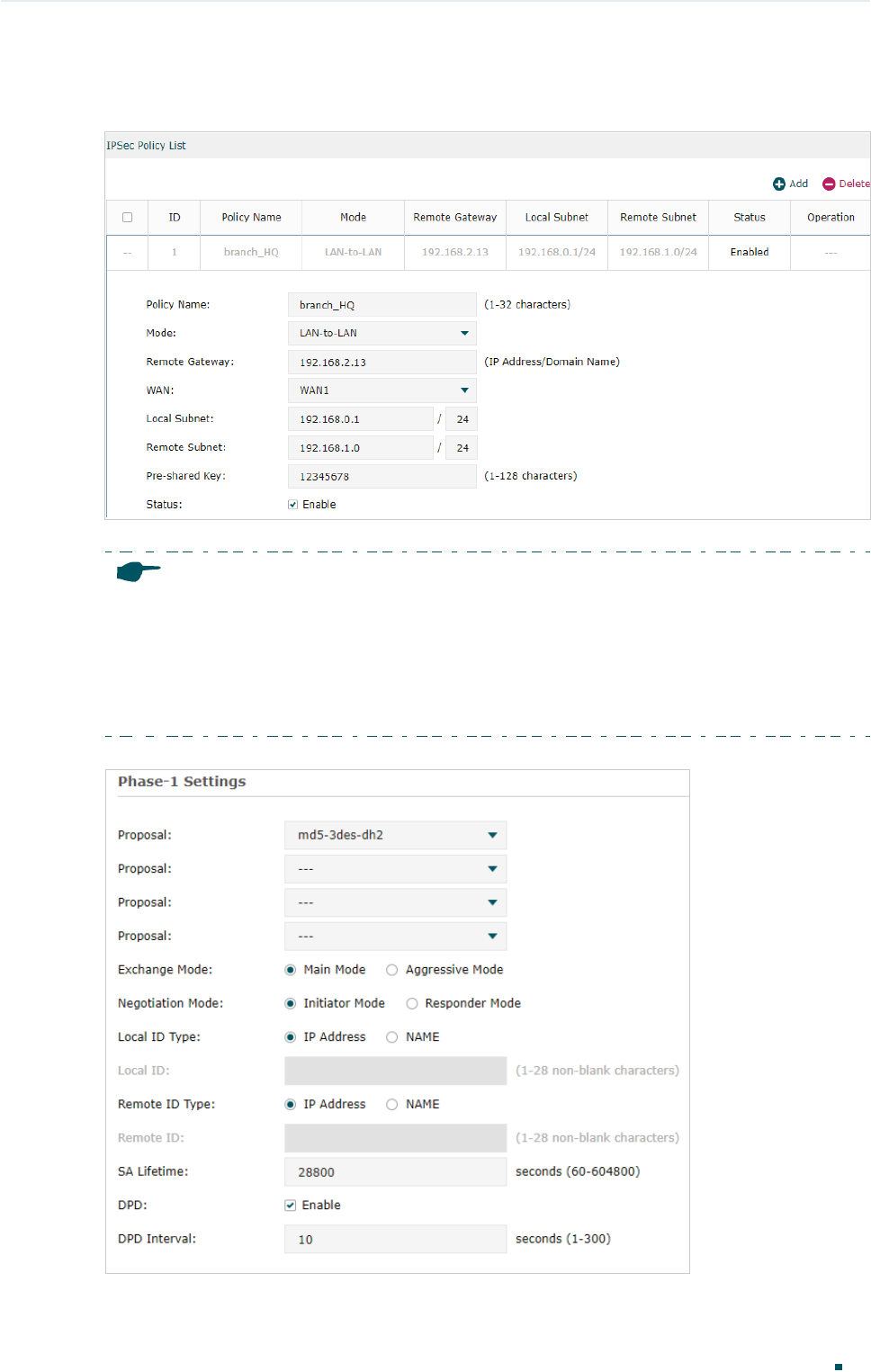Click the Remote Gateway input field
Image resolution: width=871 pixels, height=1372 pixels.
(382, 362)
